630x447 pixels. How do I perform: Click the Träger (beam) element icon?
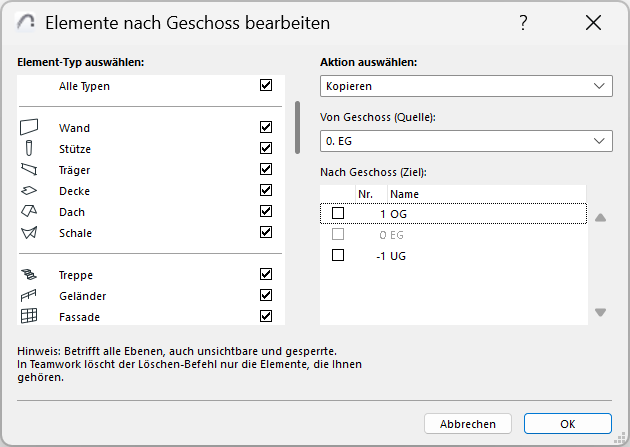point(29,170)
